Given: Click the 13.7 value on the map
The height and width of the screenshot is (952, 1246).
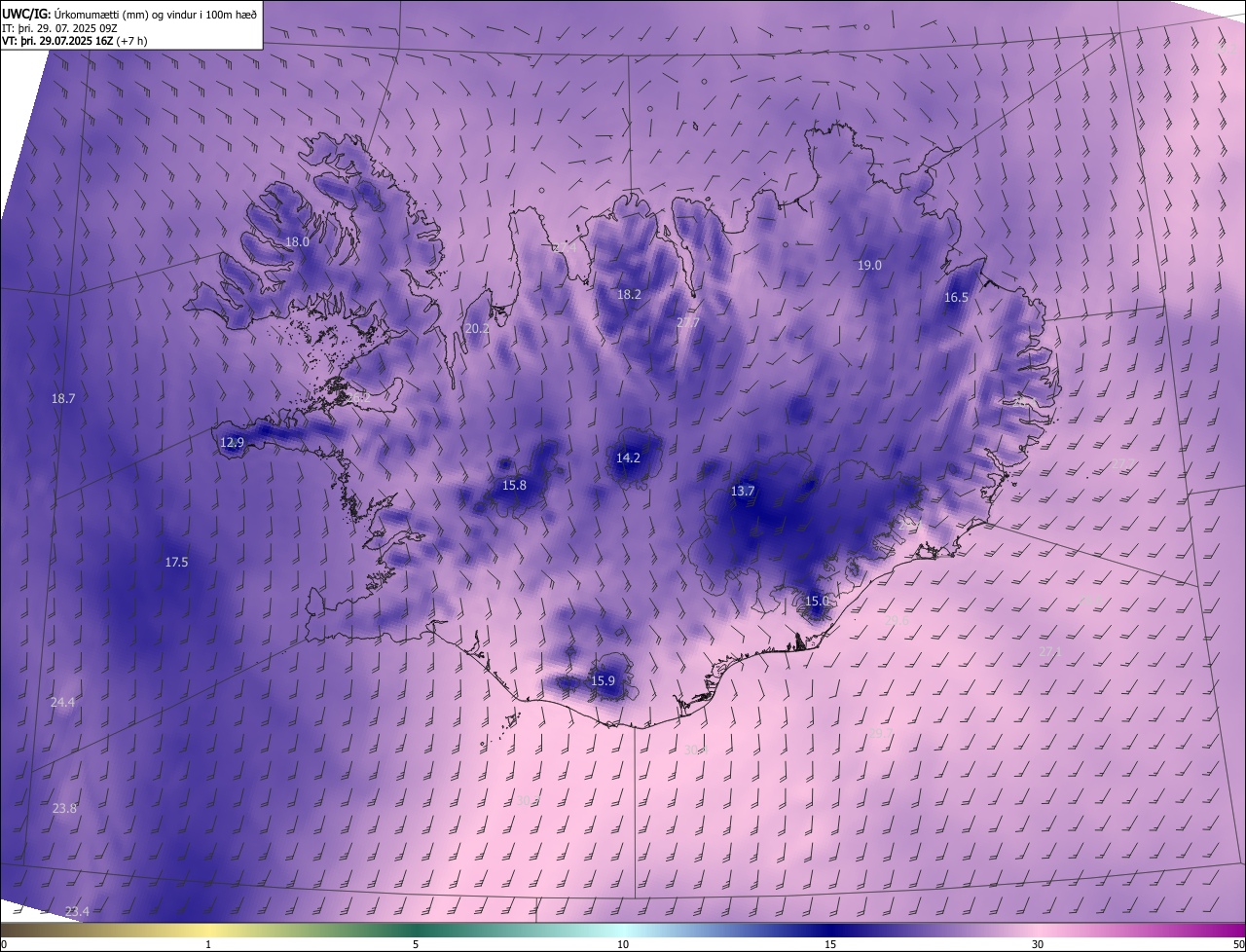Looking at the screenshot, I should click(743, 492).
